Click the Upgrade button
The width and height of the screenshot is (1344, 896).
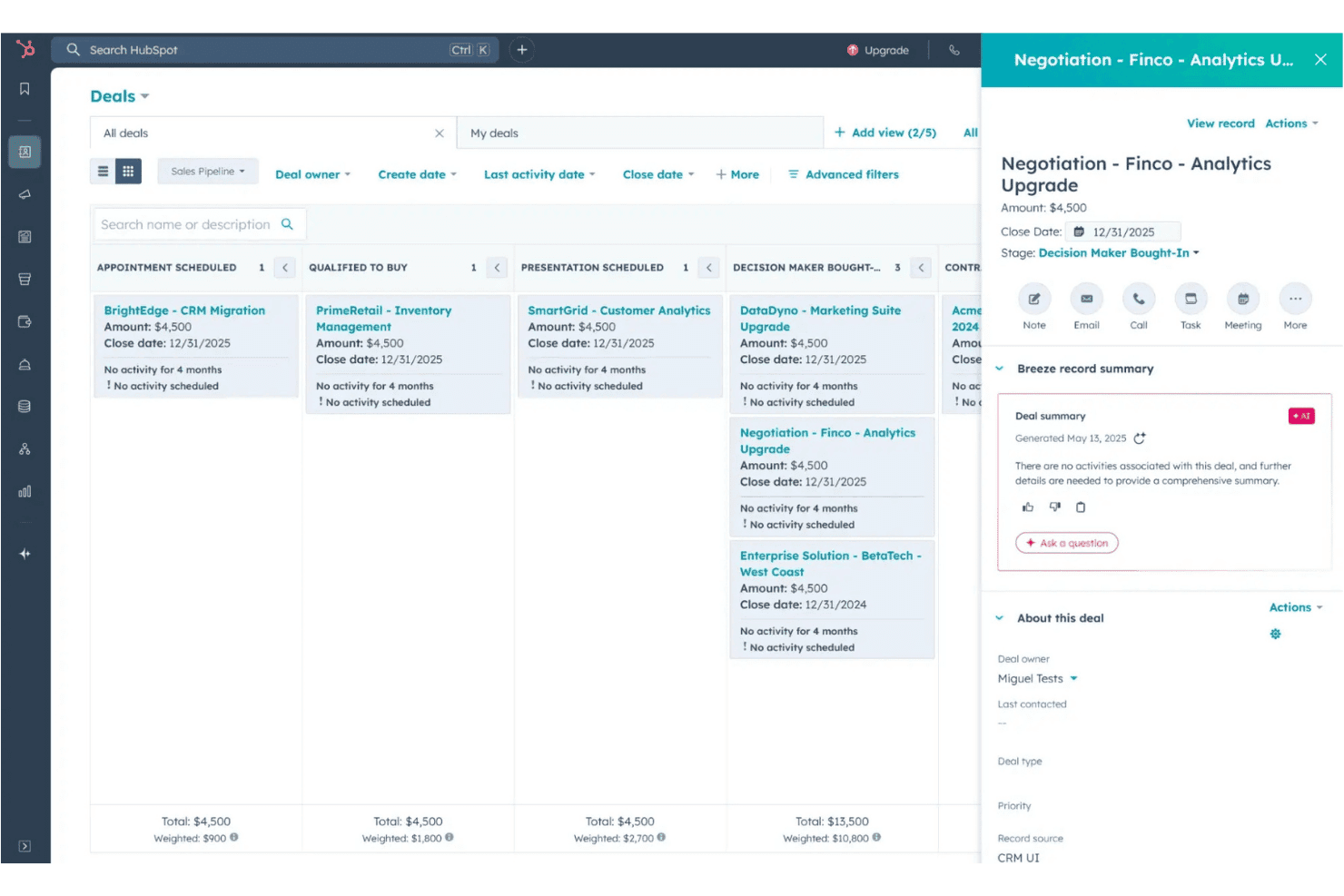click(878, 51)
